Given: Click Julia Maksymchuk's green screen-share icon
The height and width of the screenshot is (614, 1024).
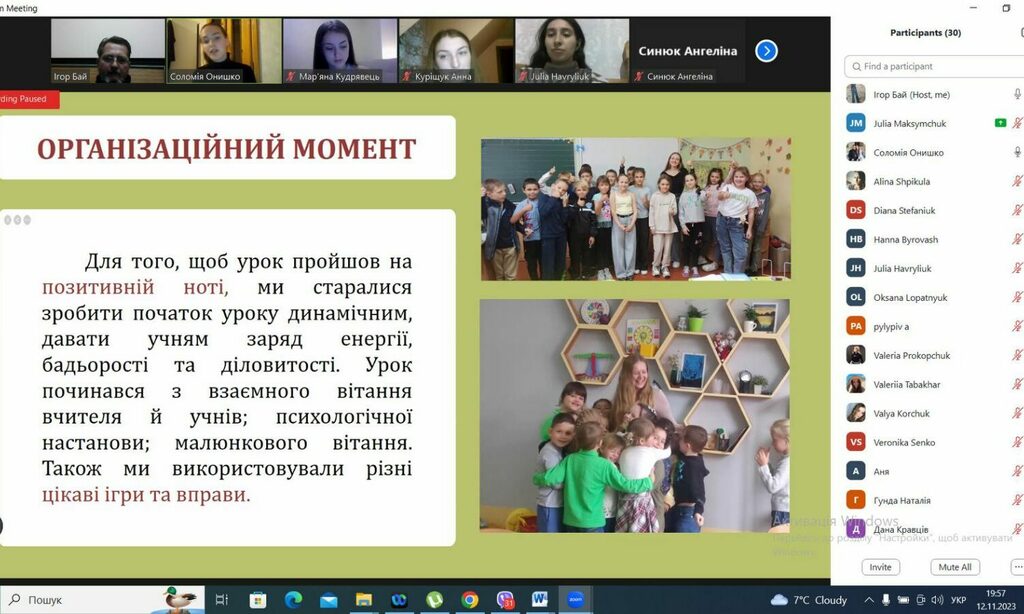Looking at the screenshot, I should pos(1000,123).
